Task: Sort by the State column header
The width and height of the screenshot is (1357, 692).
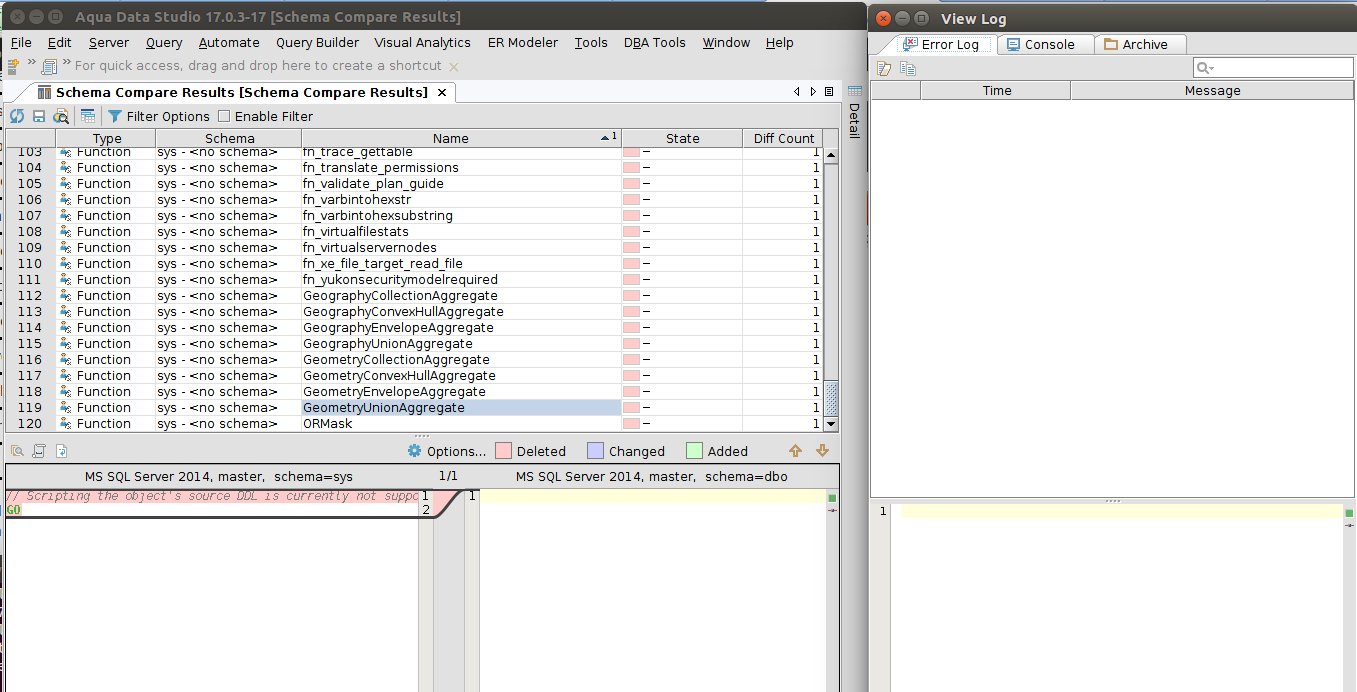Action: tap(682, 139)
